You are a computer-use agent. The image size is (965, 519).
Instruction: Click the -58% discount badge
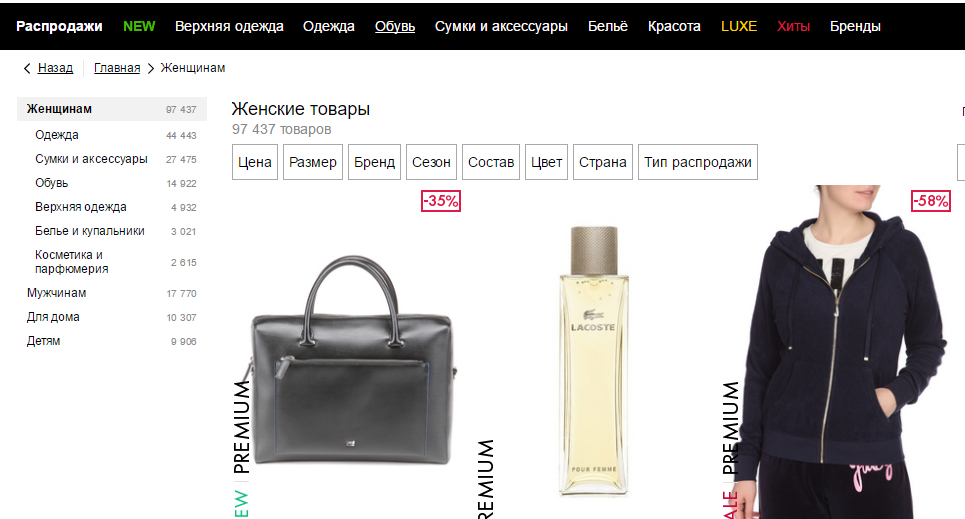coord(931,201)
